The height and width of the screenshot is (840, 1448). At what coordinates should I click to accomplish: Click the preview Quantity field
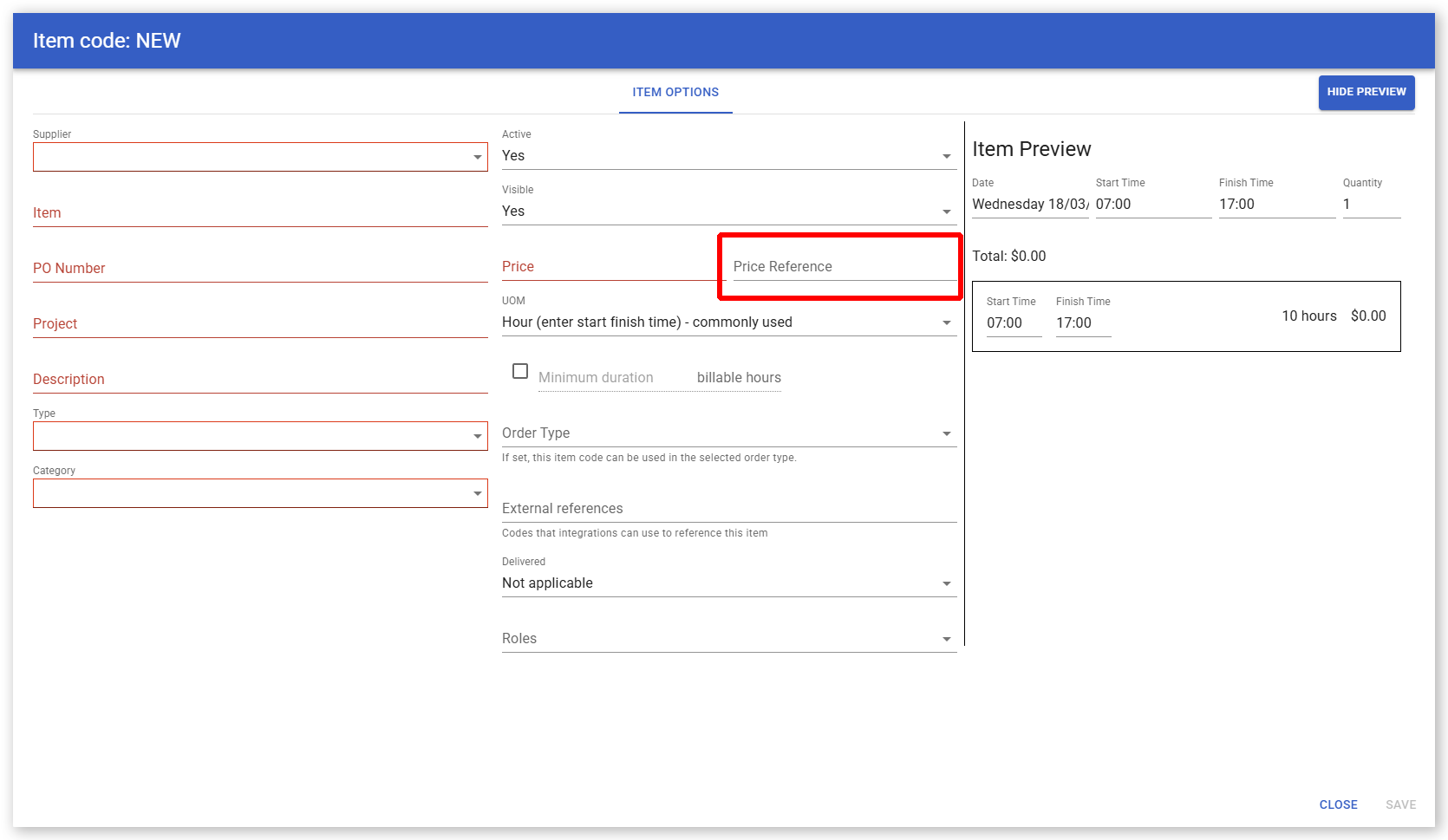(1371, 205)
